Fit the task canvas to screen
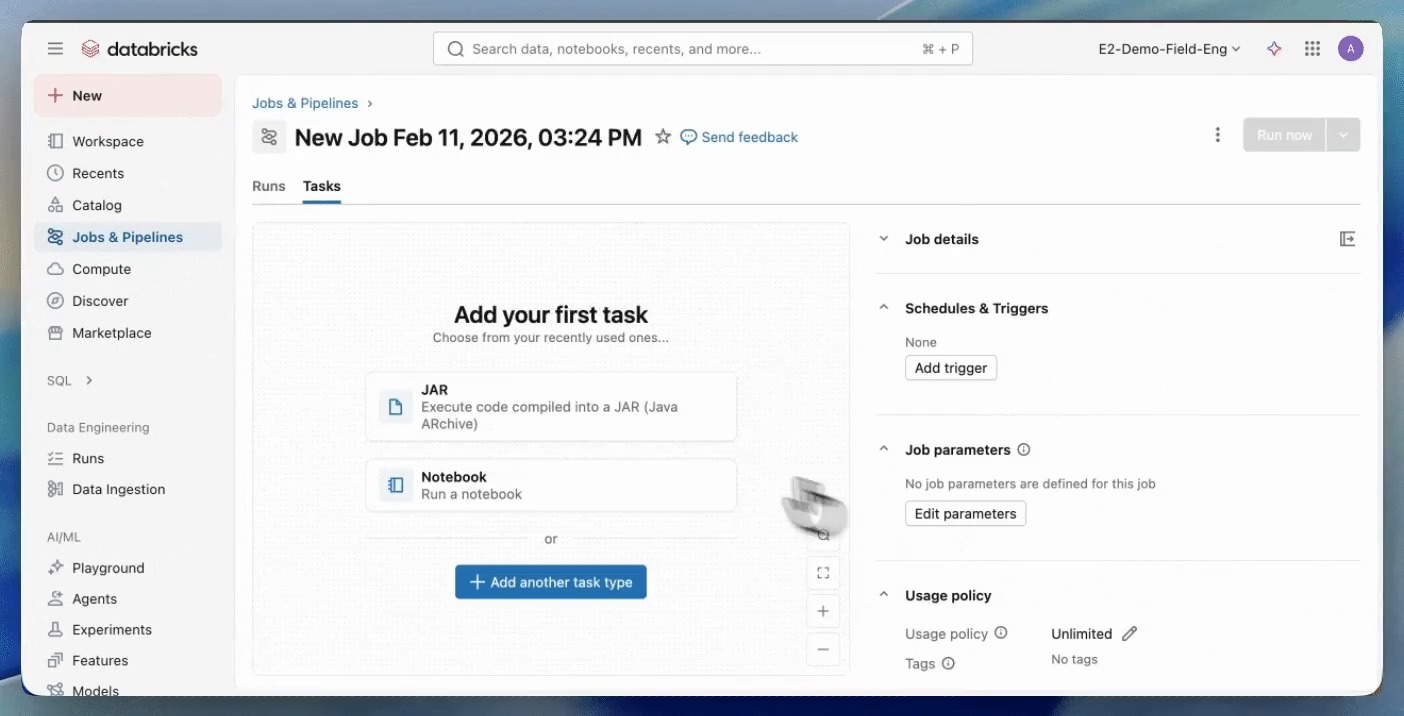This screenshot has width=1404, height=716. click(x=823, y=573)
